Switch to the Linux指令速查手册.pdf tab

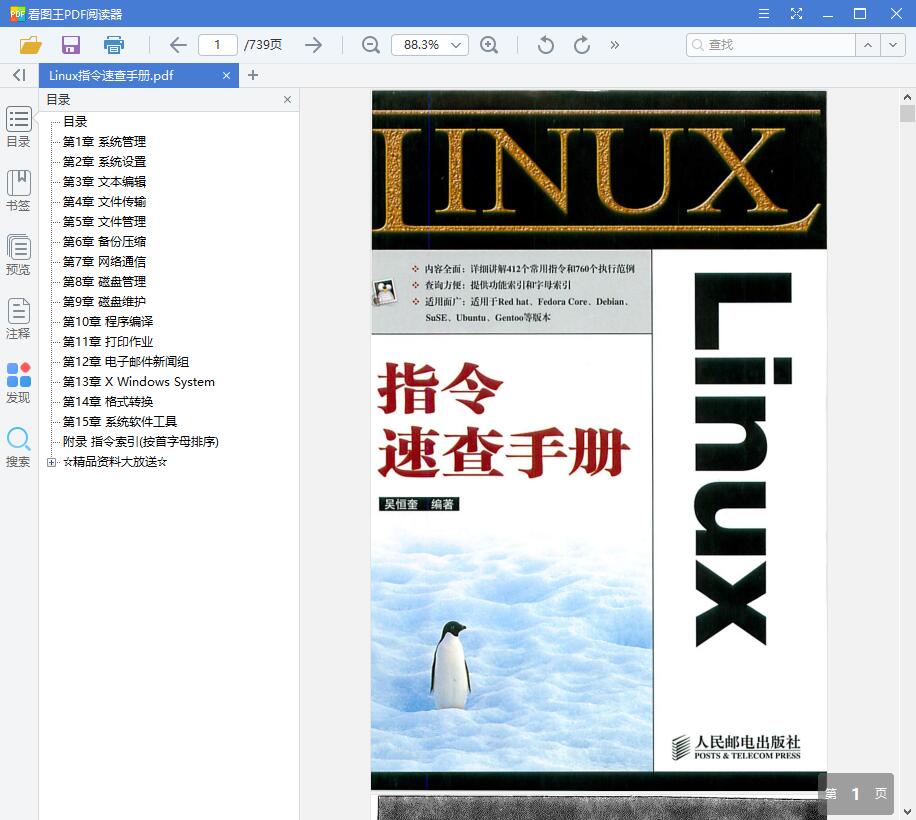coord(138,75)
